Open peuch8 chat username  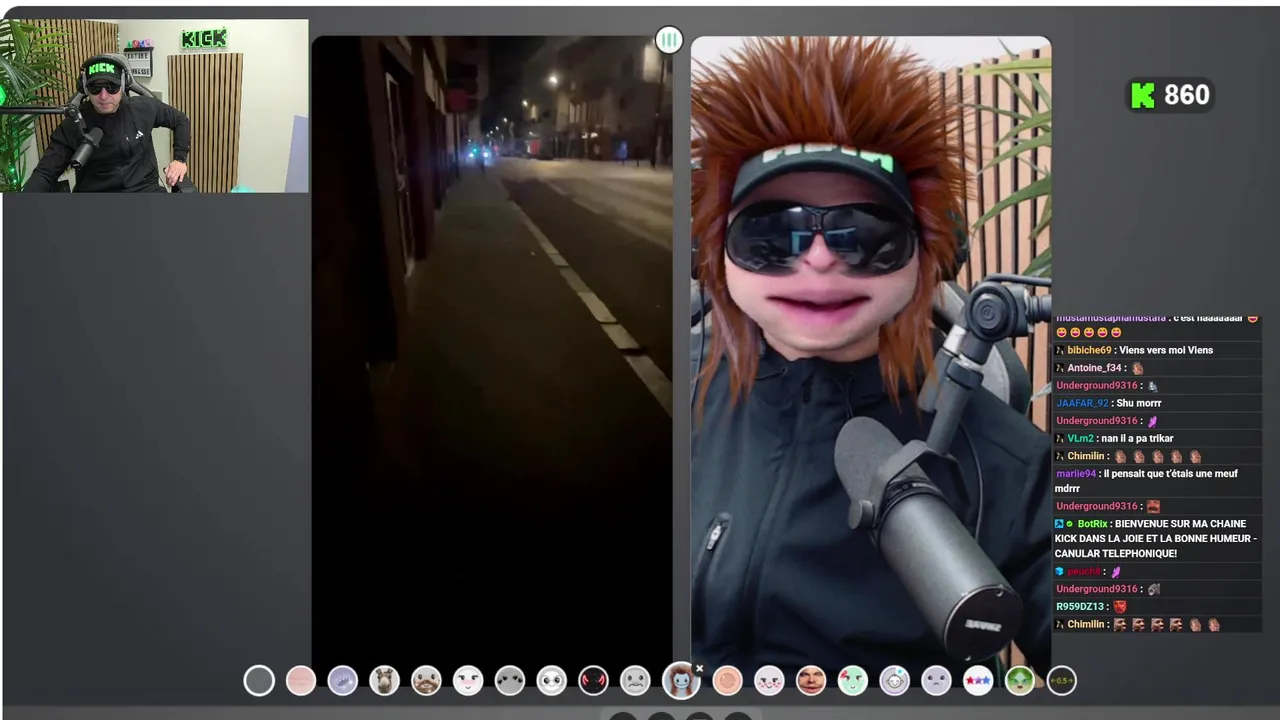pyautogui.click(x=1083, y=572)
